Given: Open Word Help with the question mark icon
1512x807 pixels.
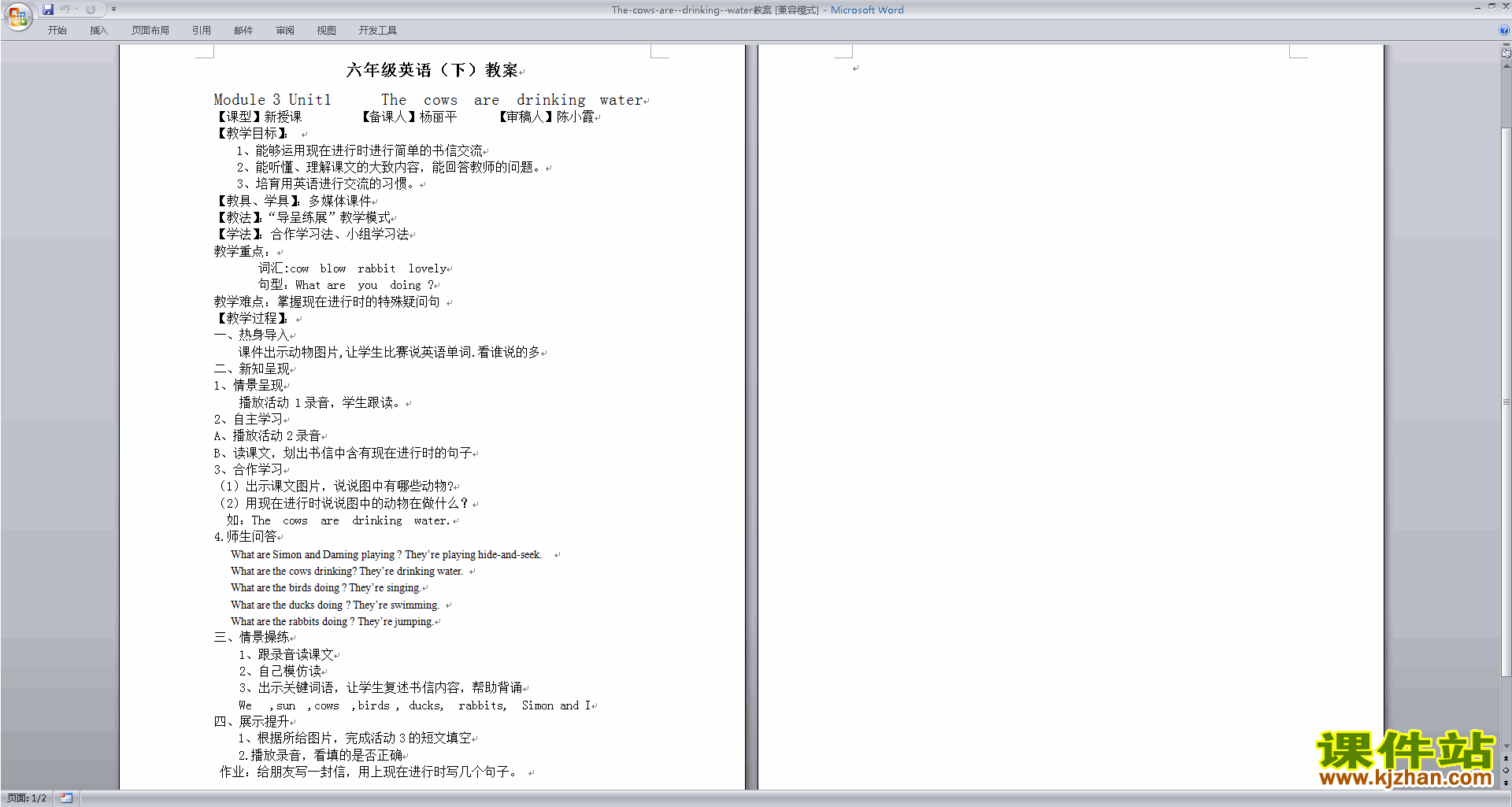Looking at the screenshot, I should (x=1504, y=31).
